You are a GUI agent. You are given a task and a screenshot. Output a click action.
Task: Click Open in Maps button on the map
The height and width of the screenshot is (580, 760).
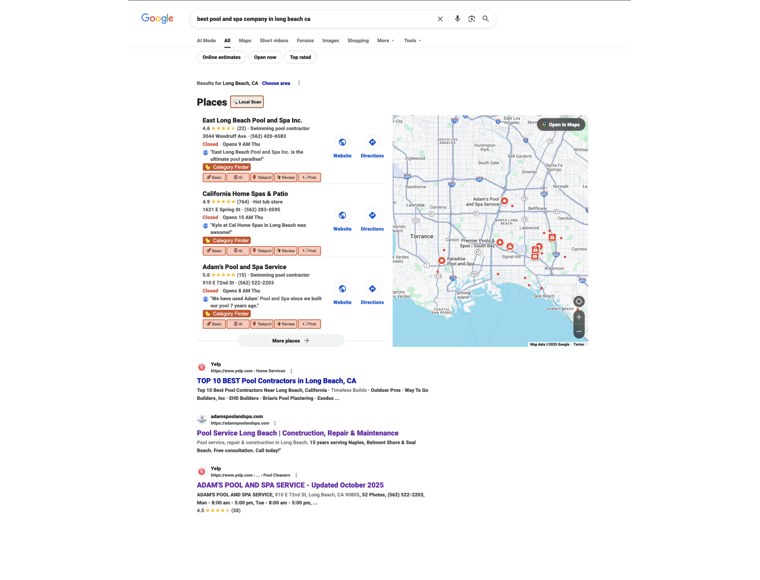(x=561, y=125)
